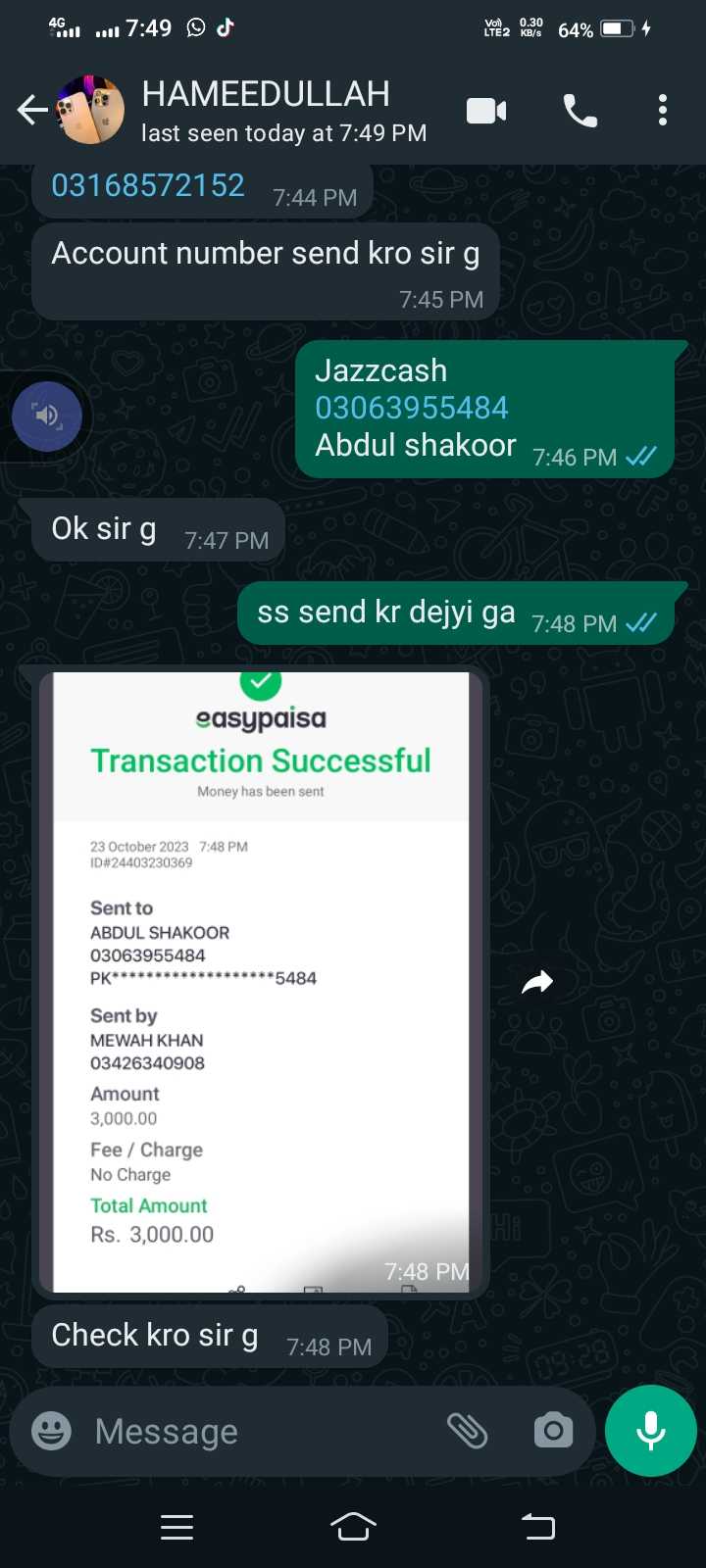
Task: Tap the Message input field
Action: [263, 1432]
